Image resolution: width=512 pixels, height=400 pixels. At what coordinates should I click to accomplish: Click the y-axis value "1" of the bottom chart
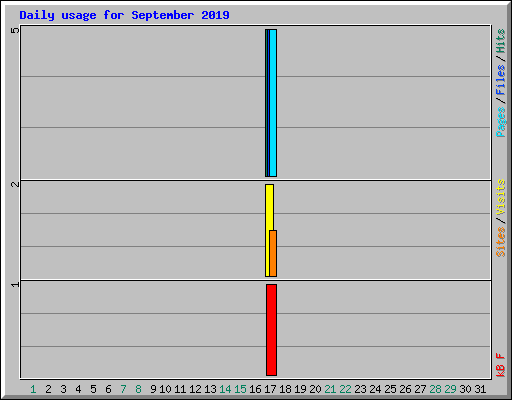click(15, 284)
